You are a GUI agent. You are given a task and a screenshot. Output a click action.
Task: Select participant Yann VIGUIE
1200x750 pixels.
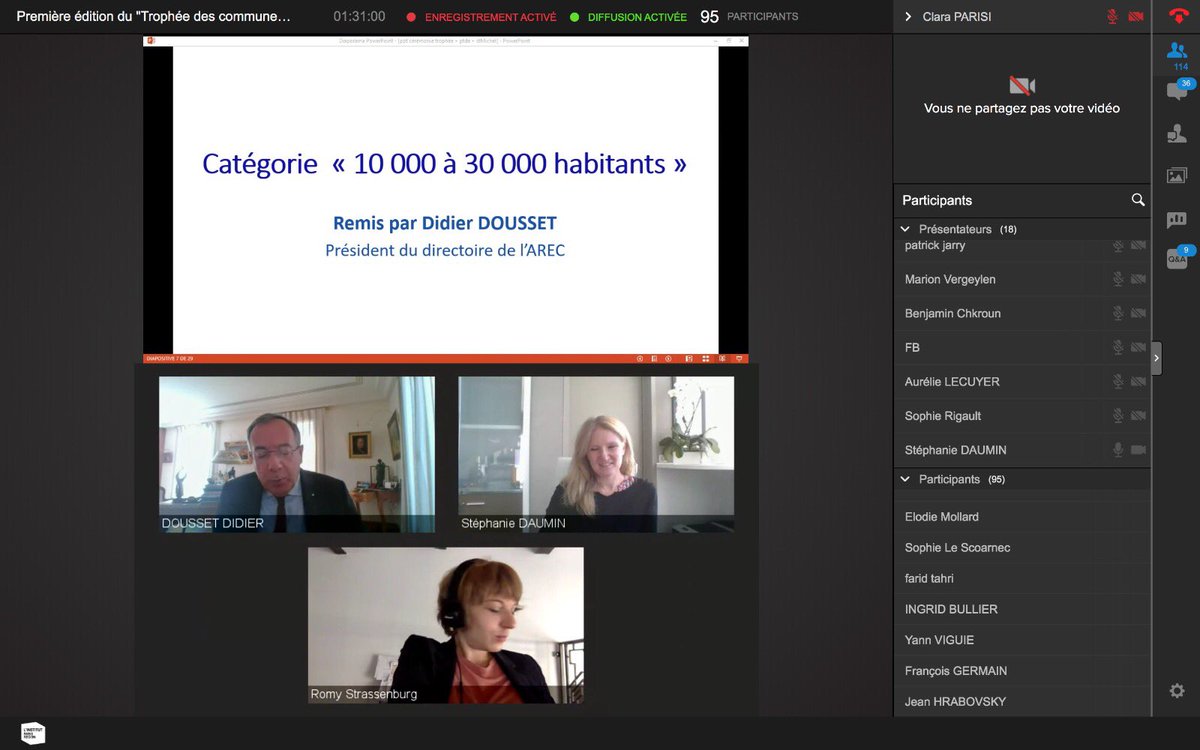1022,640
